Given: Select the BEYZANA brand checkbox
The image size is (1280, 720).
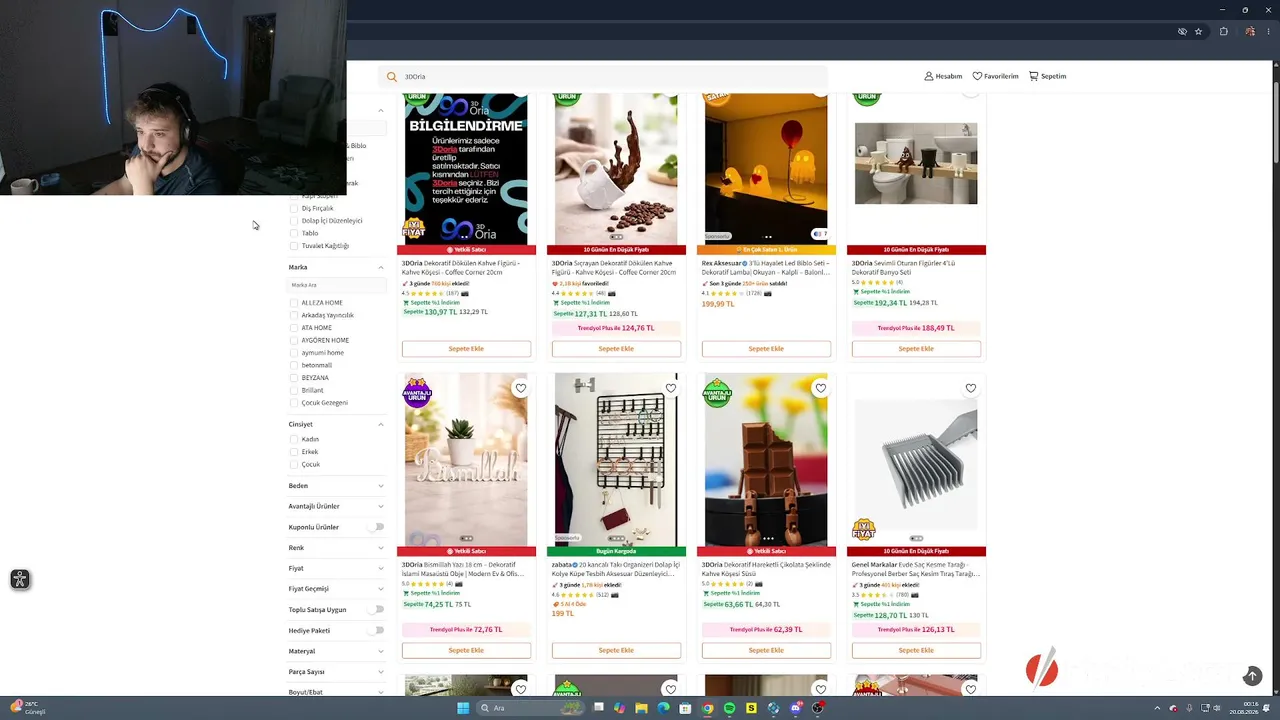Looking at the screenshot, I should (294, 378).
